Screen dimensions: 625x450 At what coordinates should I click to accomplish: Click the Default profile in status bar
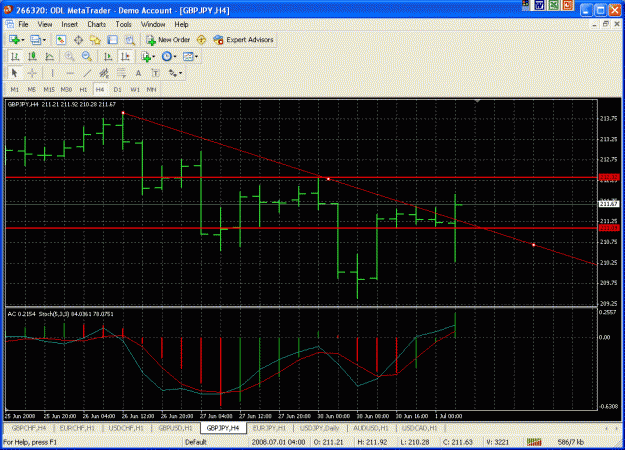click(x=196, y=442)
